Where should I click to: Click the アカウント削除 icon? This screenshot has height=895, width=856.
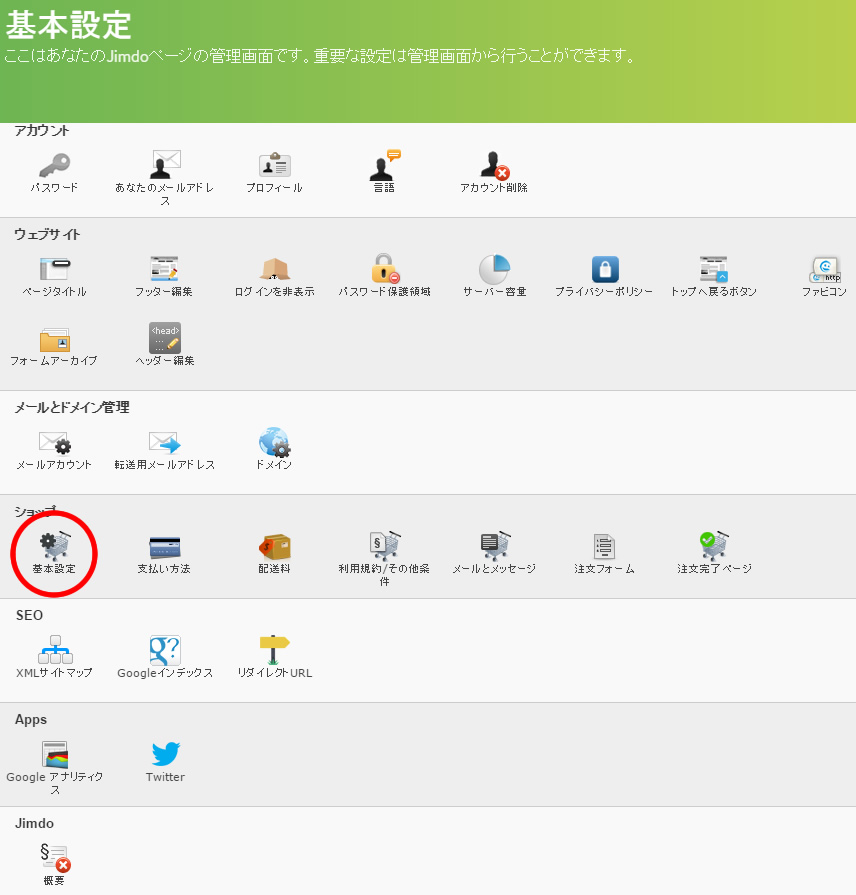(x=494, y=166)
